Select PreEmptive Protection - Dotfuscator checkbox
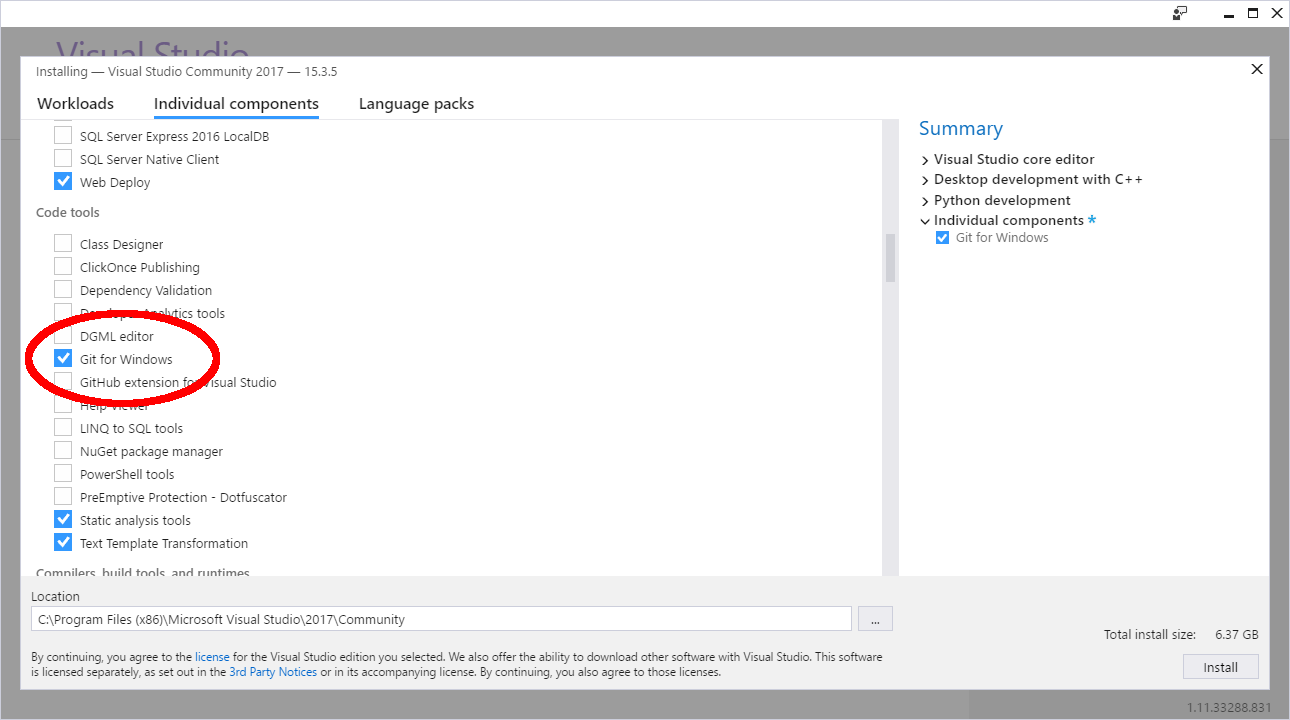1290x720 pixels. (63, 497)
